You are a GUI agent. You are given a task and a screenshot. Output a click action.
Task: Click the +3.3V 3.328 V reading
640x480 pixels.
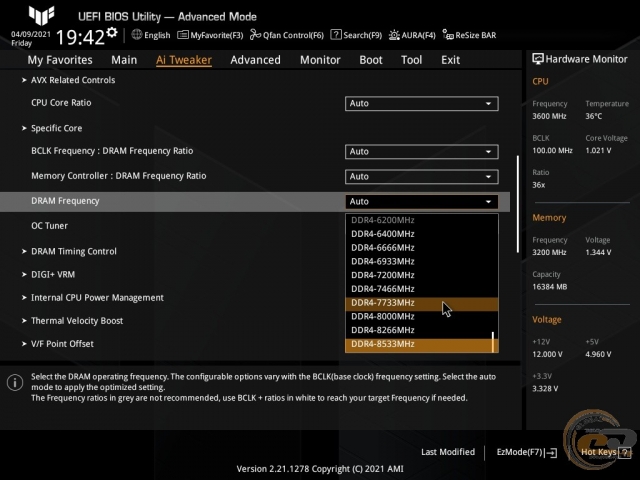point(545,389)
